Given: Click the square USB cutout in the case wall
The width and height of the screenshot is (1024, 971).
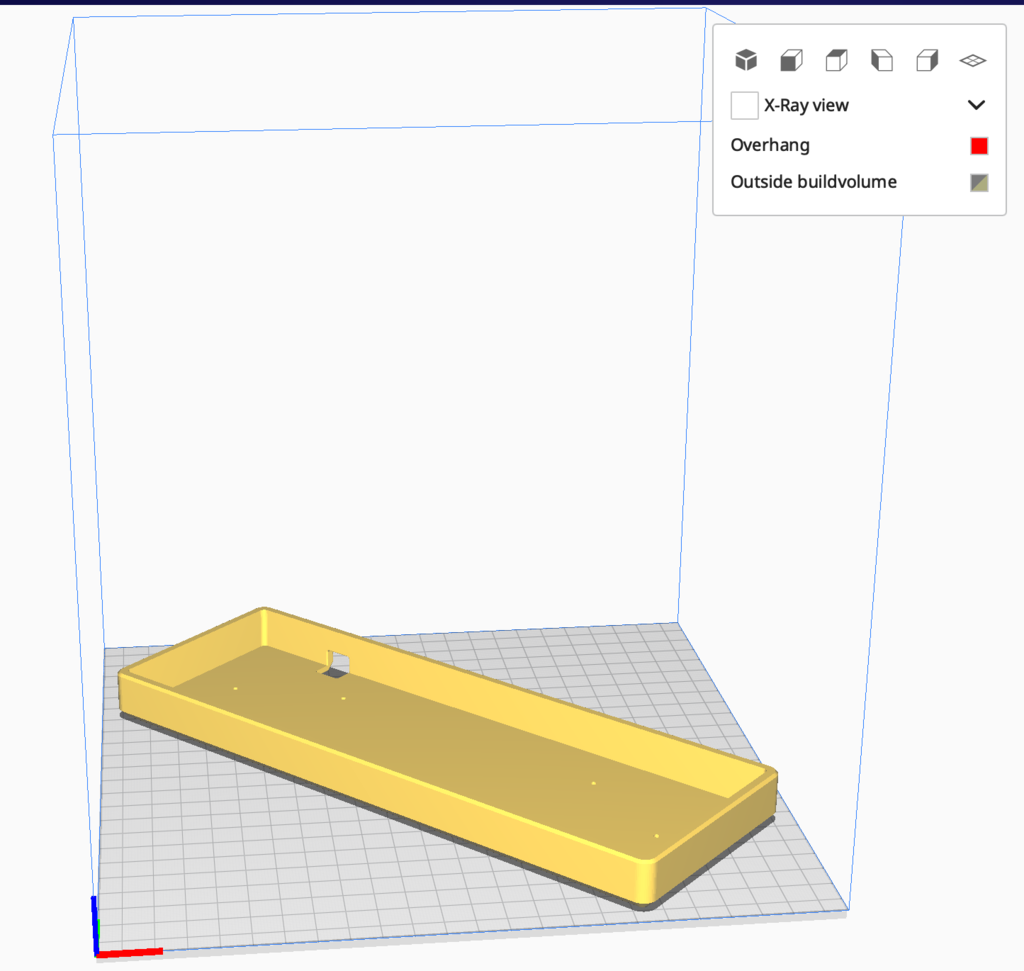Looking at the screenshot, I should [337, 662].
